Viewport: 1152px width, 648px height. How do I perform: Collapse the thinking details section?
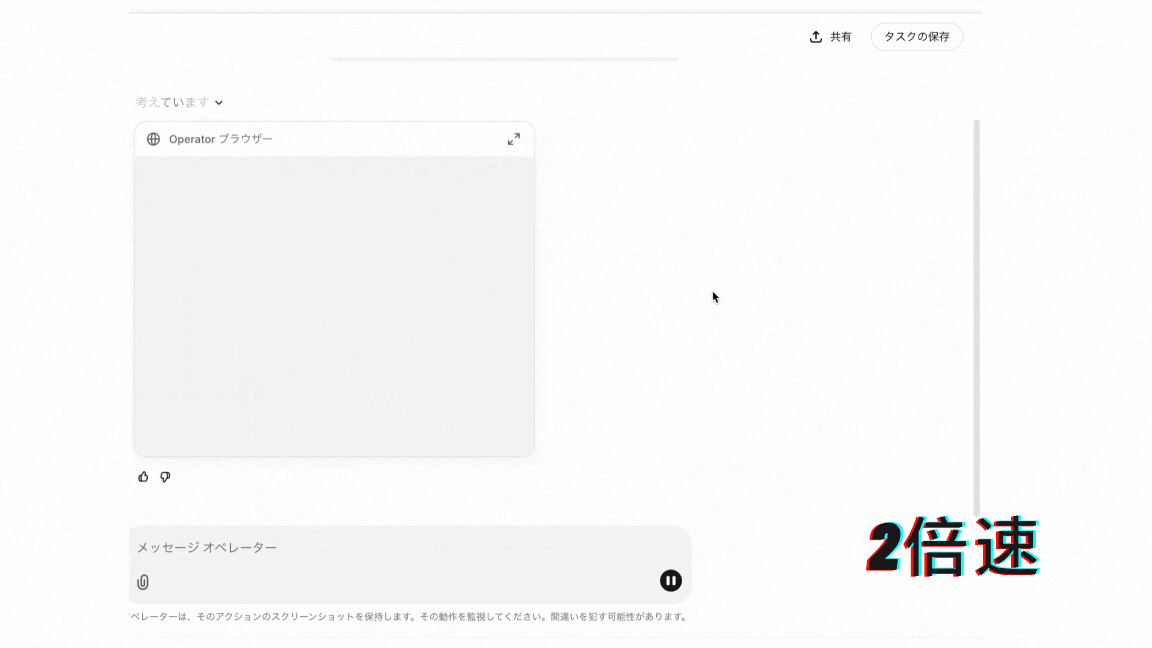point(219,102)
